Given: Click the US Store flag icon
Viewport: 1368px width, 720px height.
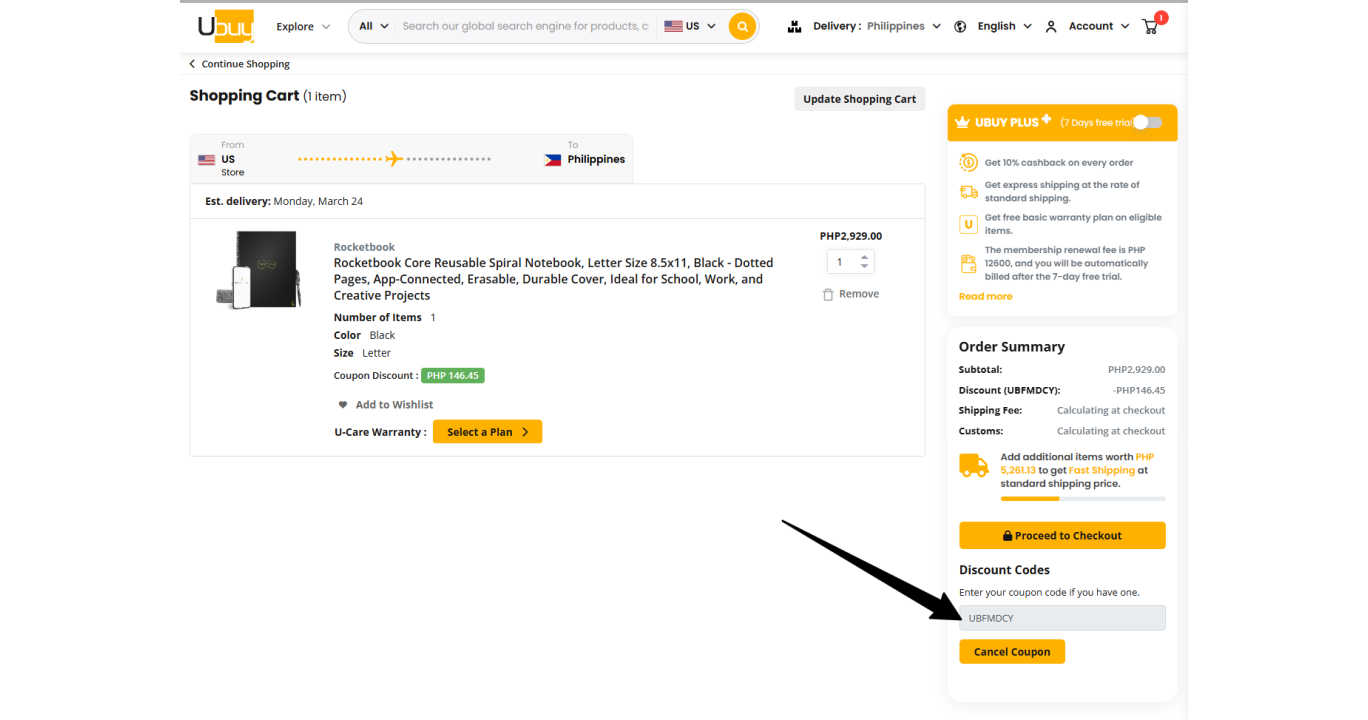Looking at the screenshot, I should [207, 160].
